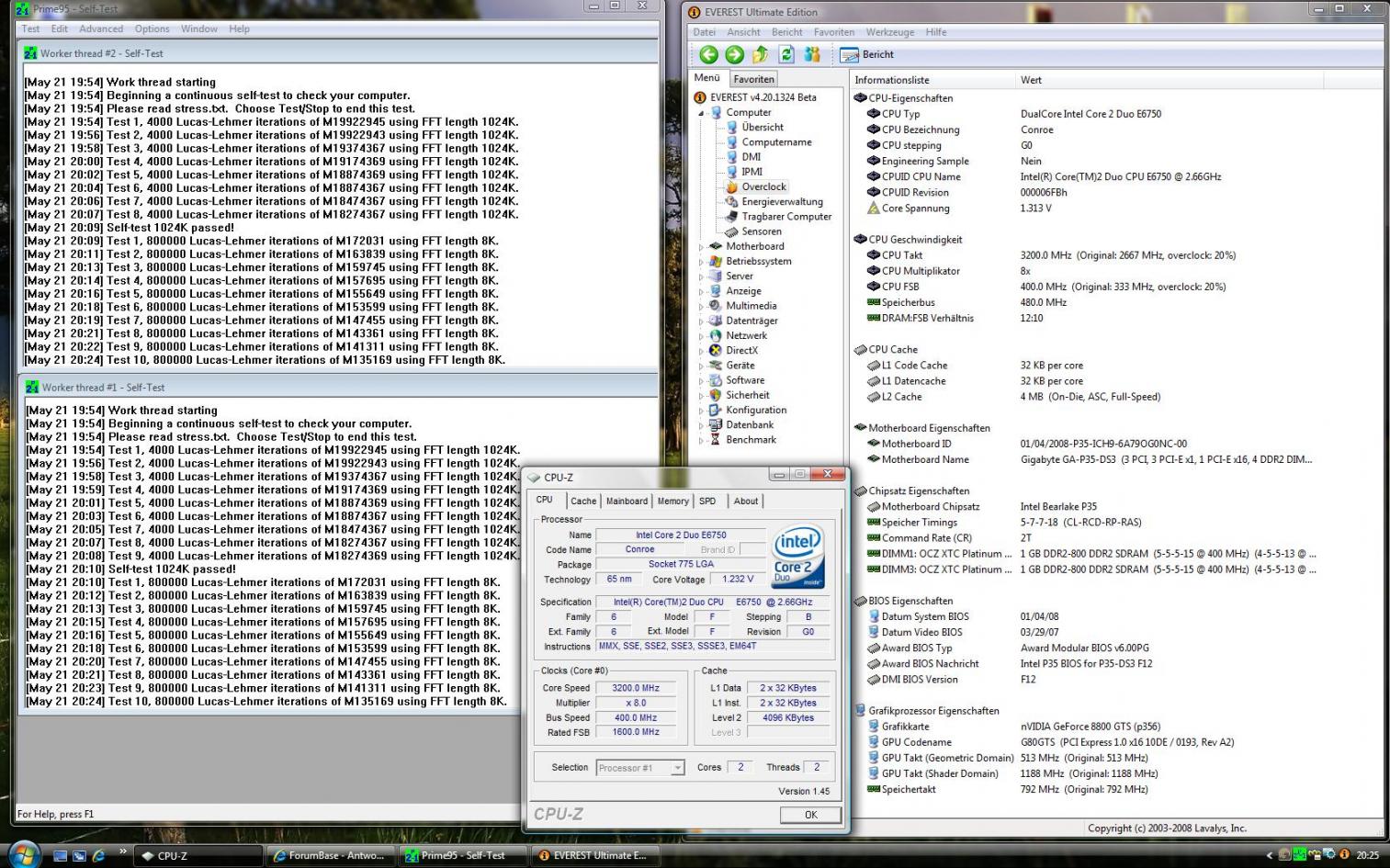Open CPU-Z Cache tab

pyautogui.click(x=582, y=502)
